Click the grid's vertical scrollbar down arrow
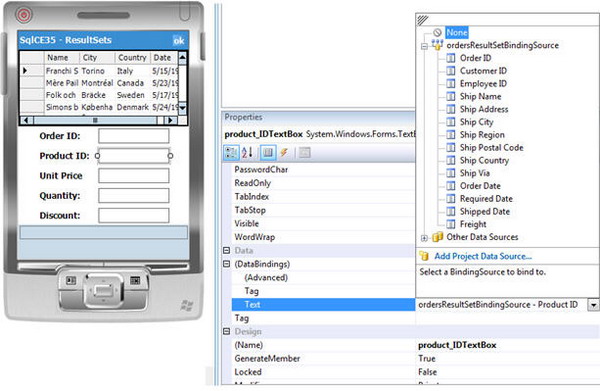This screenshot has height=391, width=600. 183,108
